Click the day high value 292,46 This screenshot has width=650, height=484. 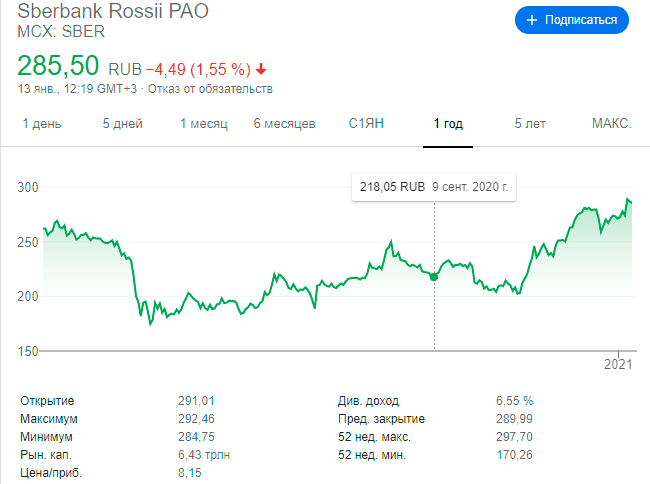tap(196, 419)
